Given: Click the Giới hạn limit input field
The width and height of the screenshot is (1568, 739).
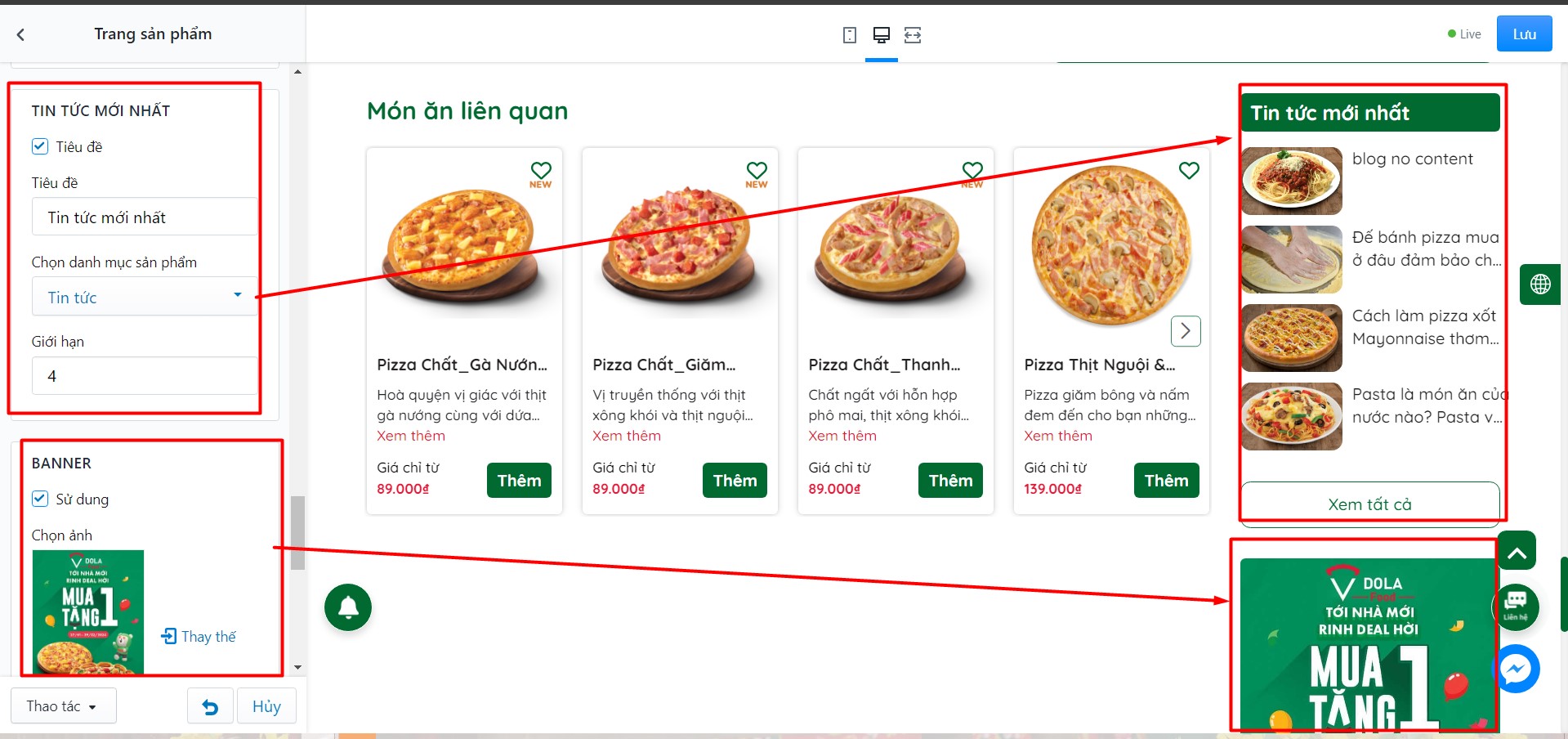Looking at the screenshot, I should coord(145,376).
